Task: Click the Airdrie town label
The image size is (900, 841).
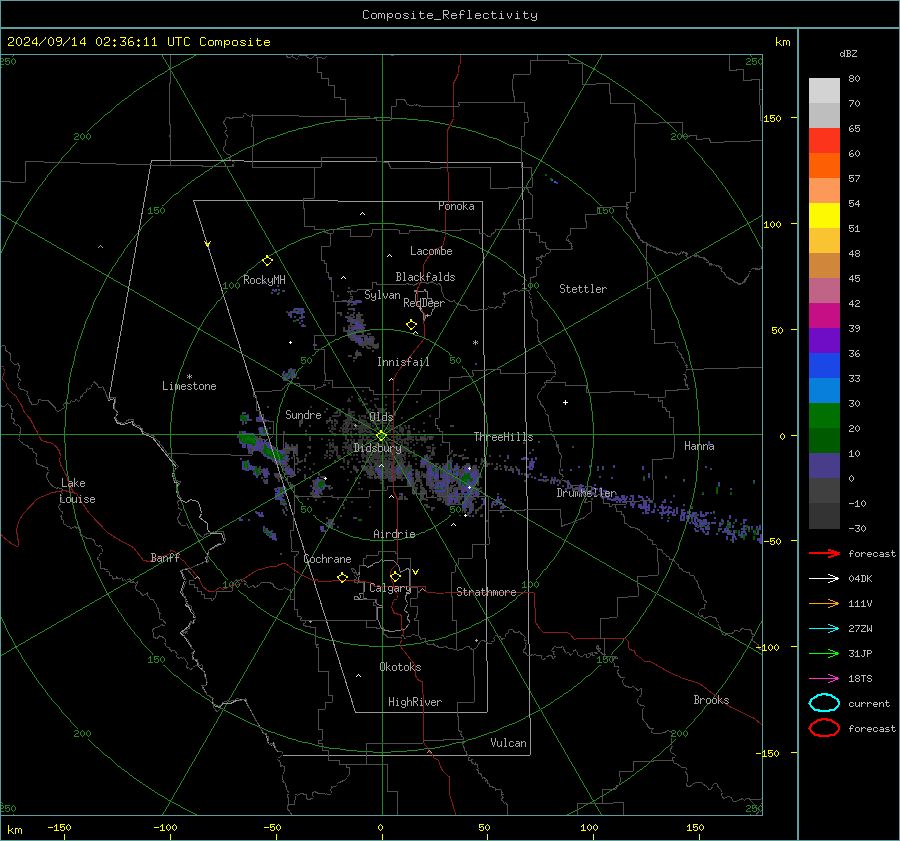Action: point(394,534)
